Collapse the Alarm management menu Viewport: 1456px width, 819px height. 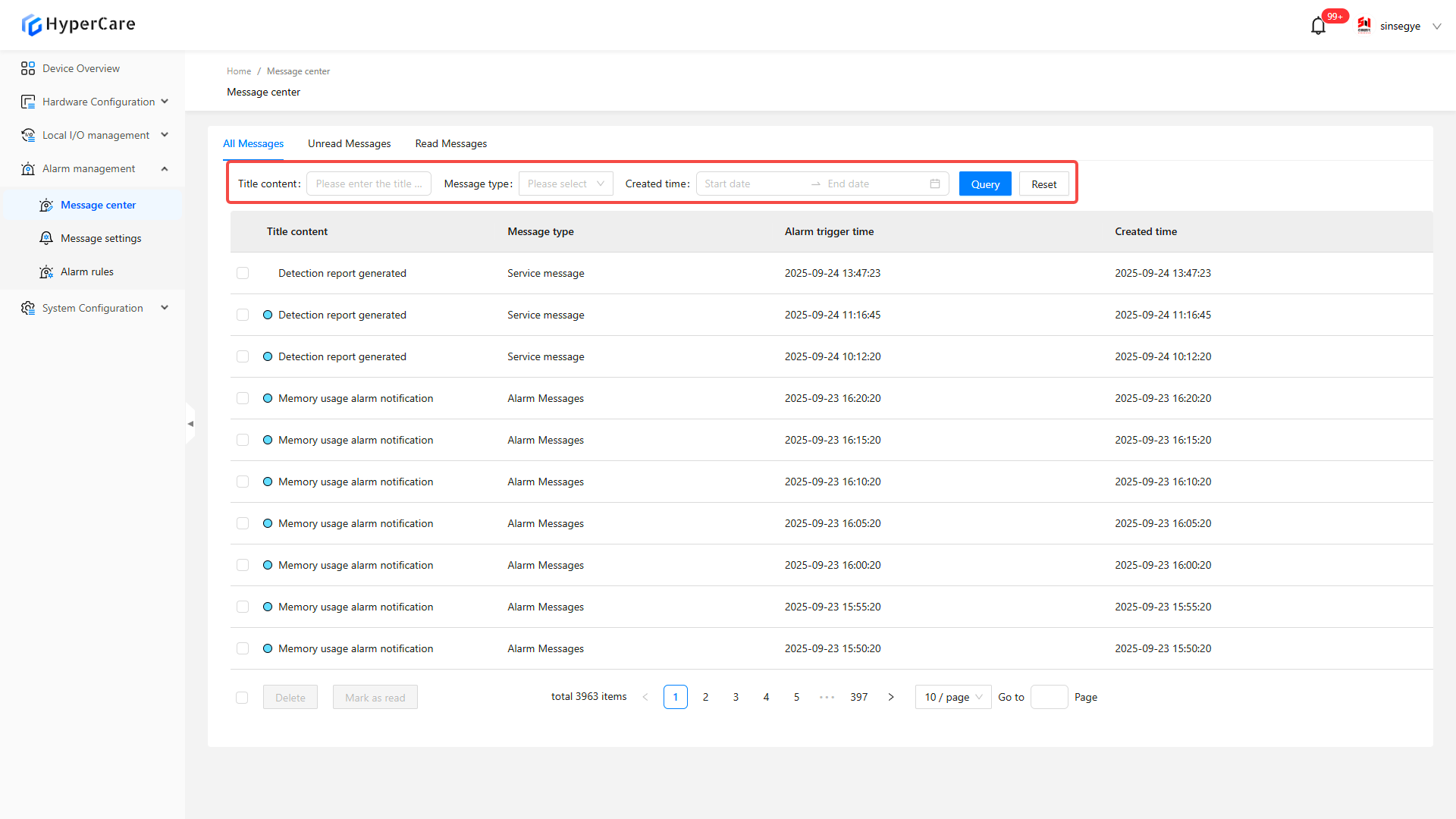(x=165, y=168)
